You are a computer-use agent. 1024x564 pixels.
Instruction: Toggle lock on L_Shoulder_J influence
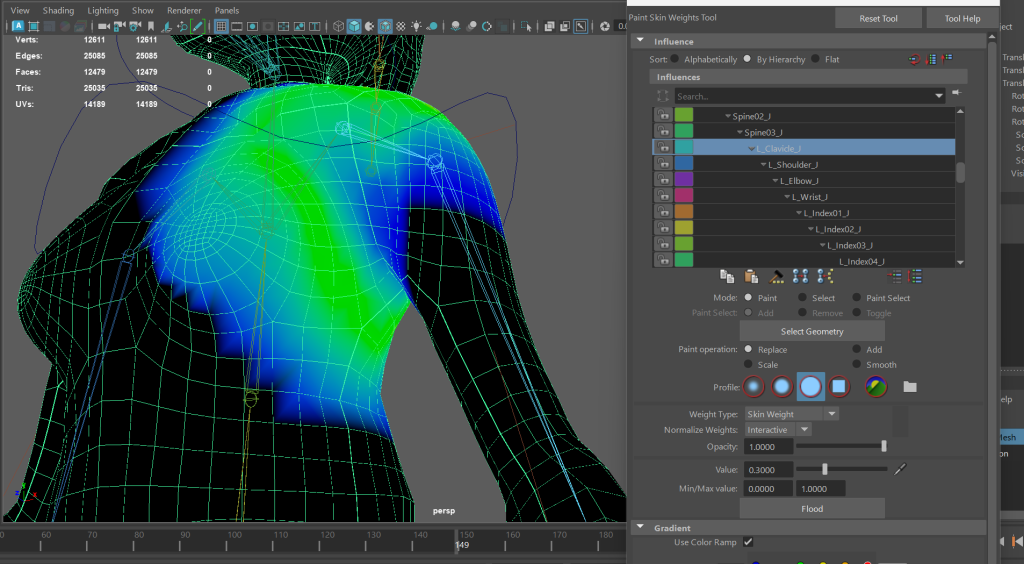(x=662, y=164)
